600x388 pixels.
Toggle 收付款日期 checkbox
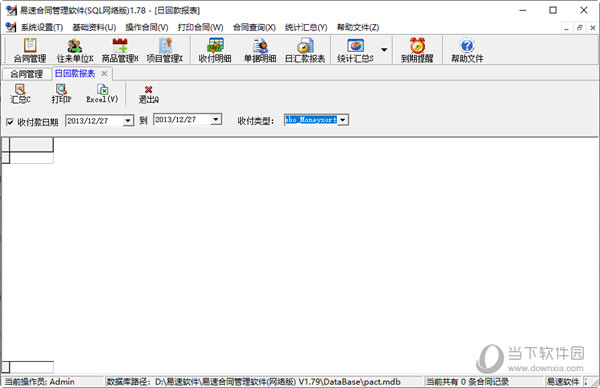[10, 122]
